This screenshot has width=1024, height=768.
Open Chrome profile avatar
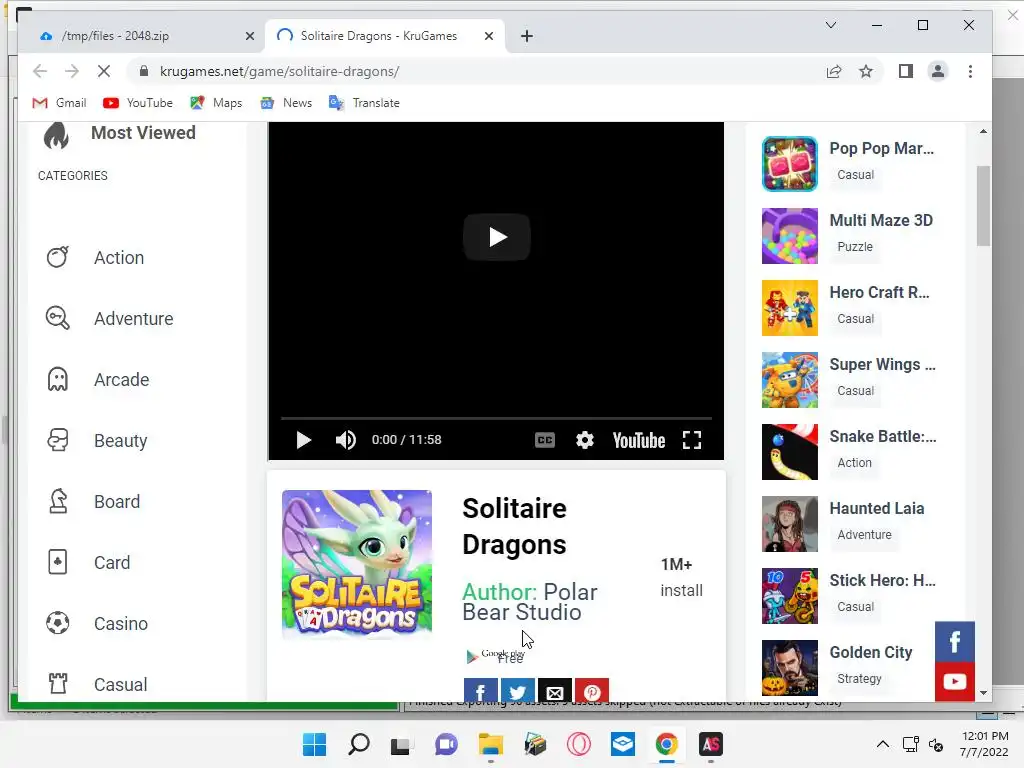click(x=938, y=71)
